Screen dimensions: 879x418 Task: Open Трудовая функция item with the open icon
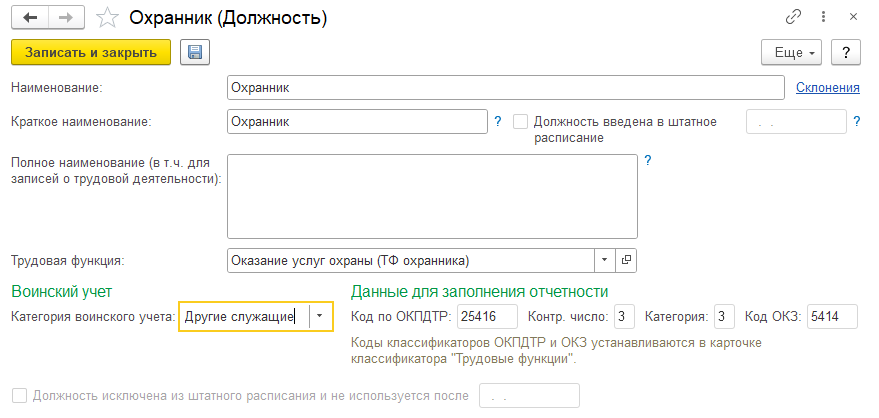pyautogui.click(x=626, y=260)
